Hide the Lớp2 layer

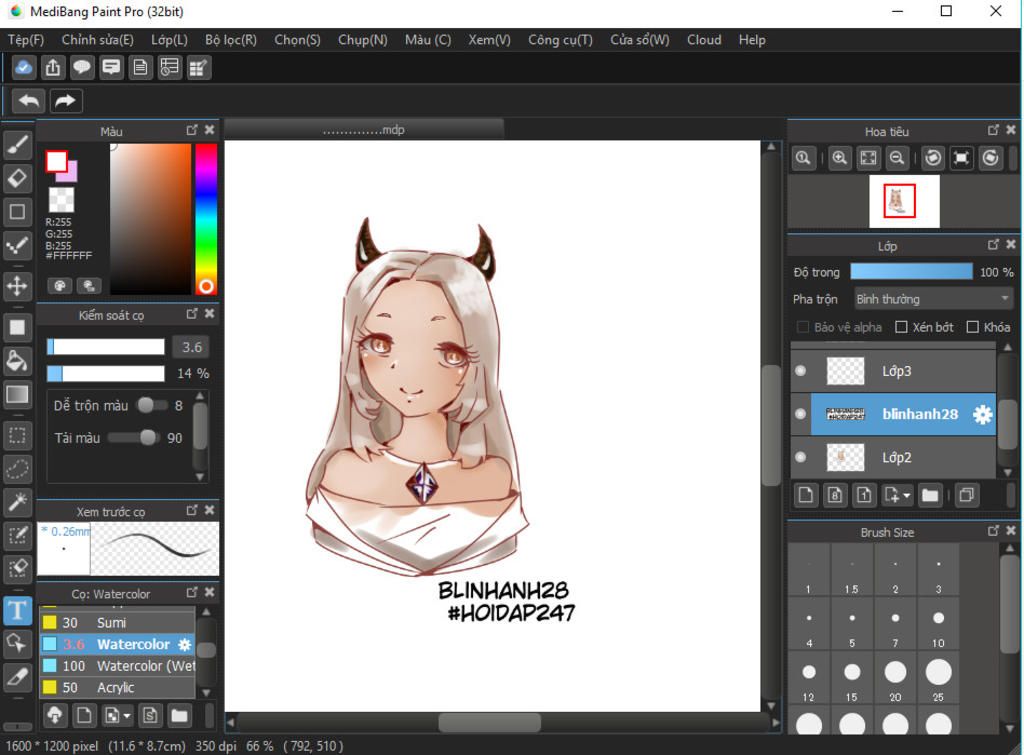(x=801, y=457)
